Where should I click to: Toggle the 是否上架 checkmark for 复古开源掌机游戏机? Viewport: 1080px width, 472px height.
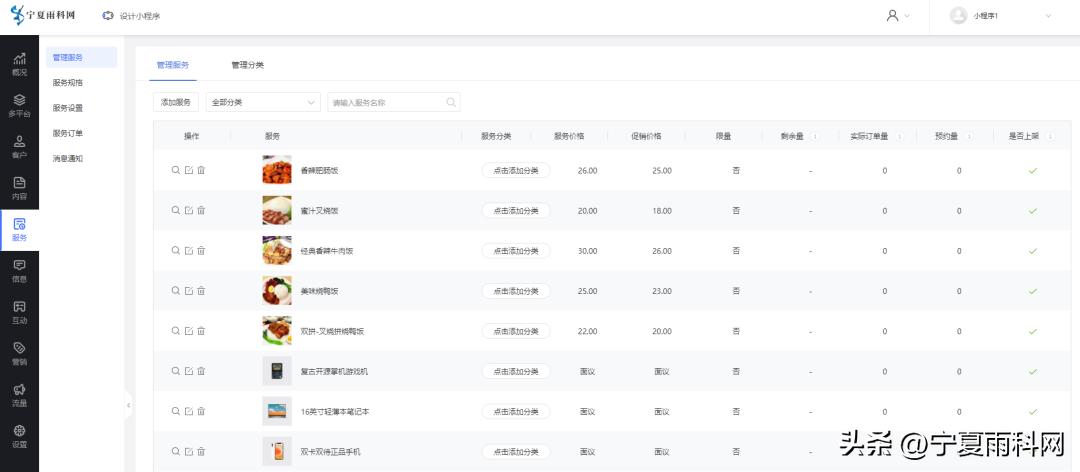point(1032,371)
